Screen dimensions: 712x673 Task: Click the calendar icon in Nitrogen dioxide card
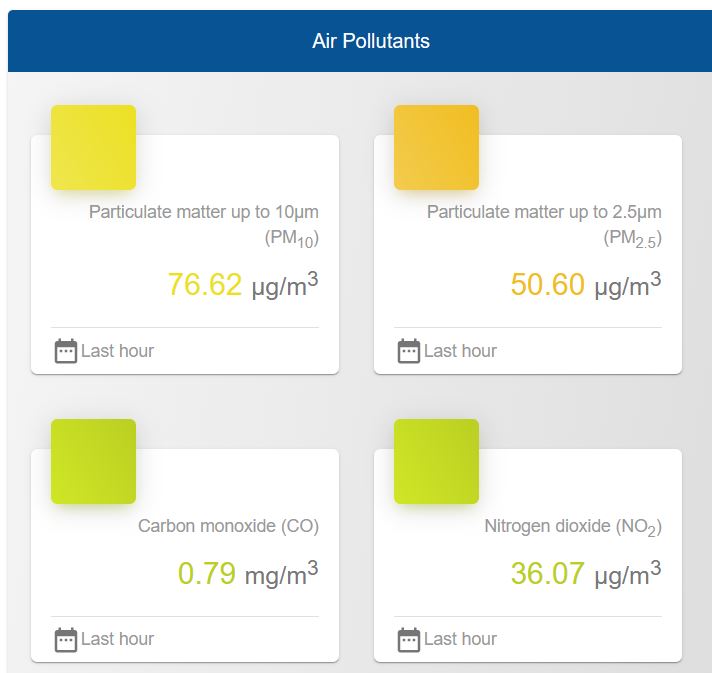tap(408, 639)
